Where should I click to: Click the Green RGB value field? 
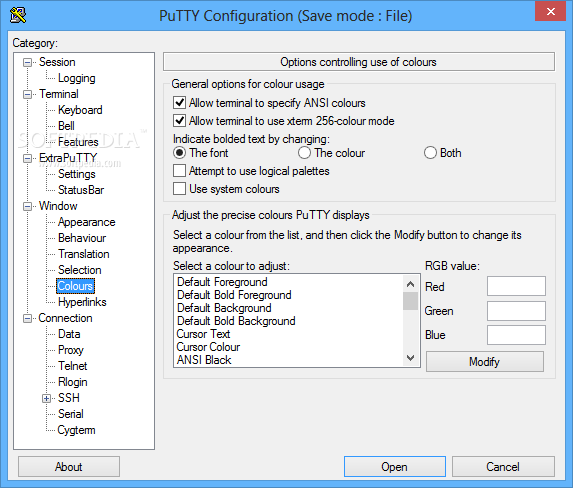click(x=516, y=311)
